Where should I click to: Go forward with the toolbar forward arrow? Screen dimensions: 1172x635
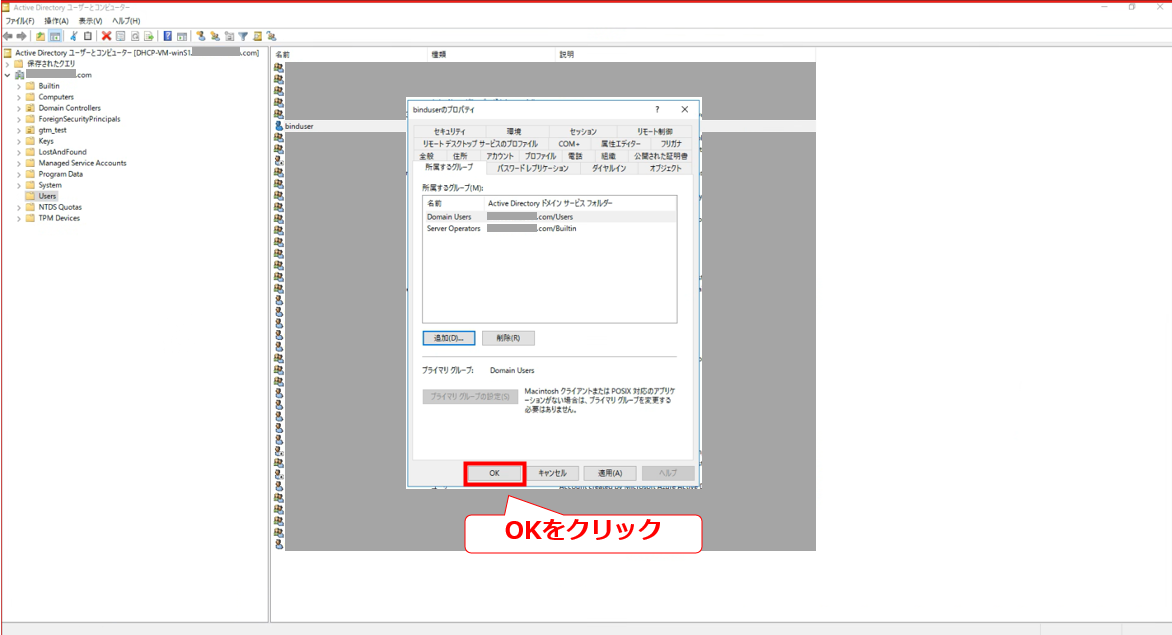(x=22, y=36)
